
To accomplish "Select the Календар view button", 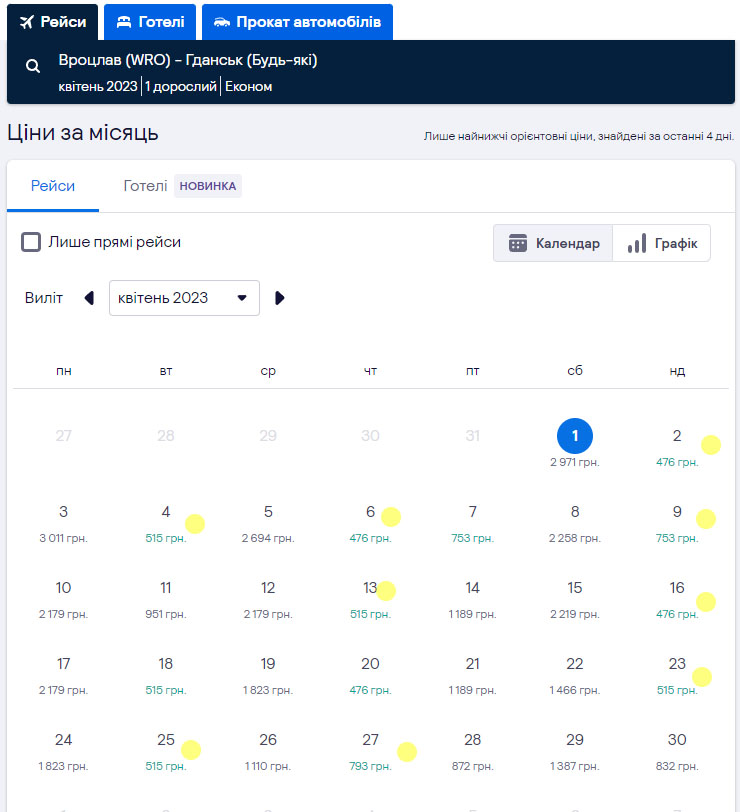I will (553, 243).
